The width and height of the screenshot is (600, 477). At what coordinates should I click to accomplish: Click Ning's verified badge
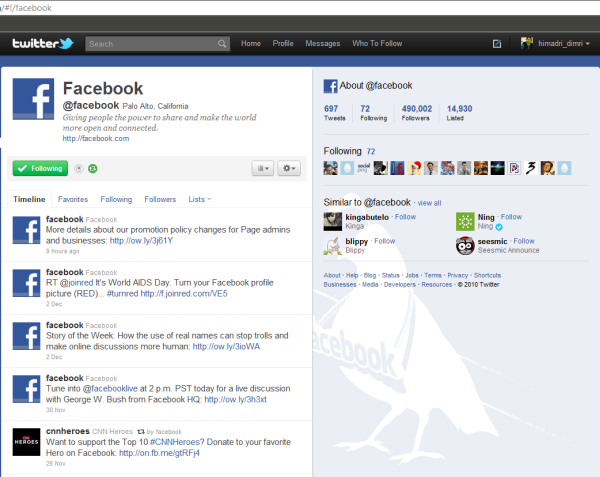499,227
